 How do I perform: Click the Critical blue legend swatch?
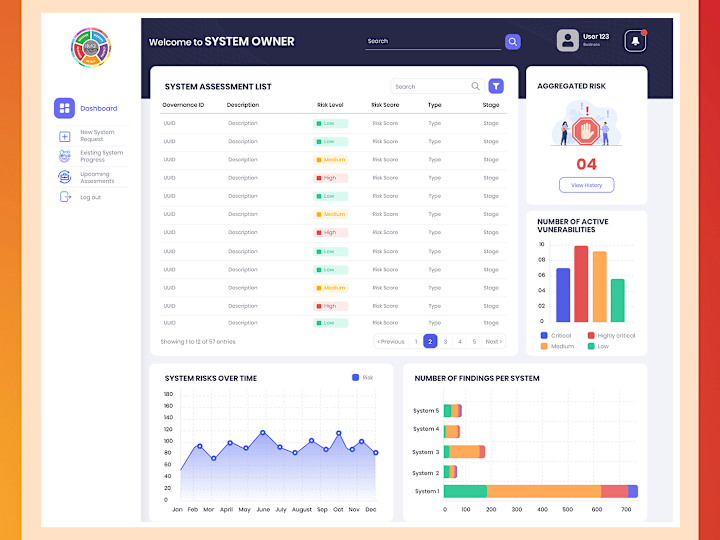(x=544, y=336)
